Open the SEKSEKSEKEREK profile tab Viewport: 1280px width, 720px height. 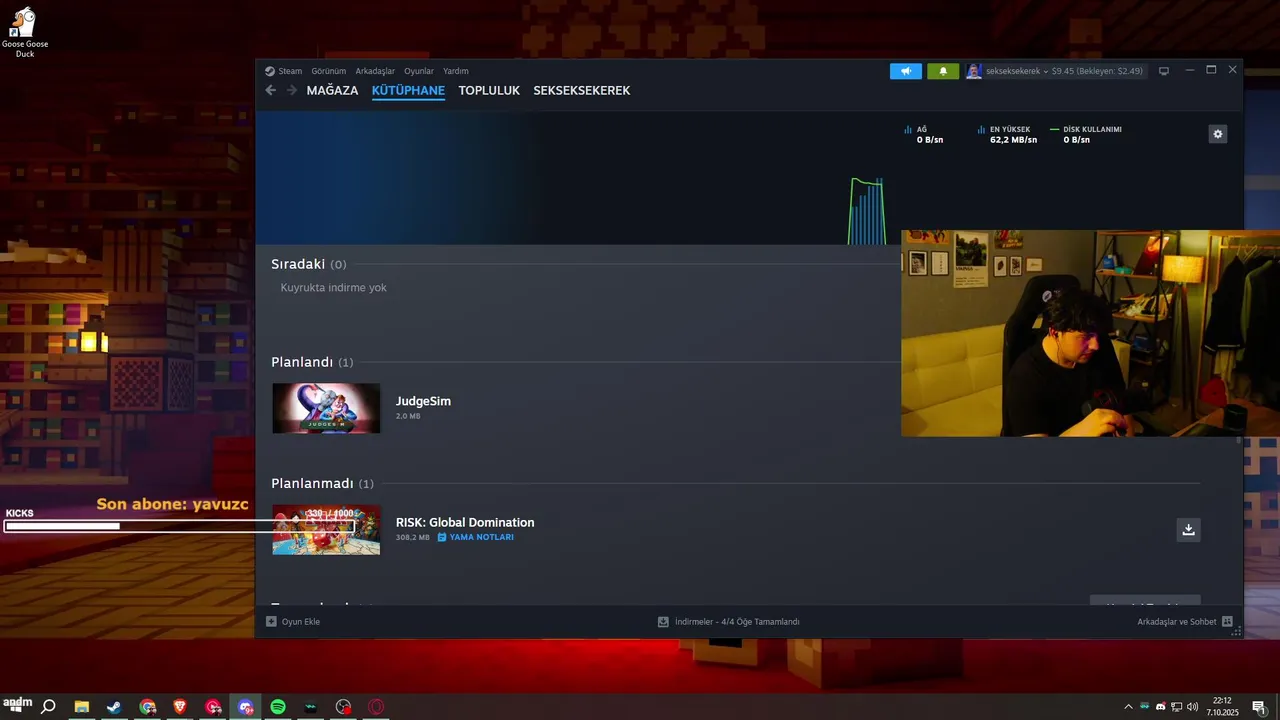point(582,90)
